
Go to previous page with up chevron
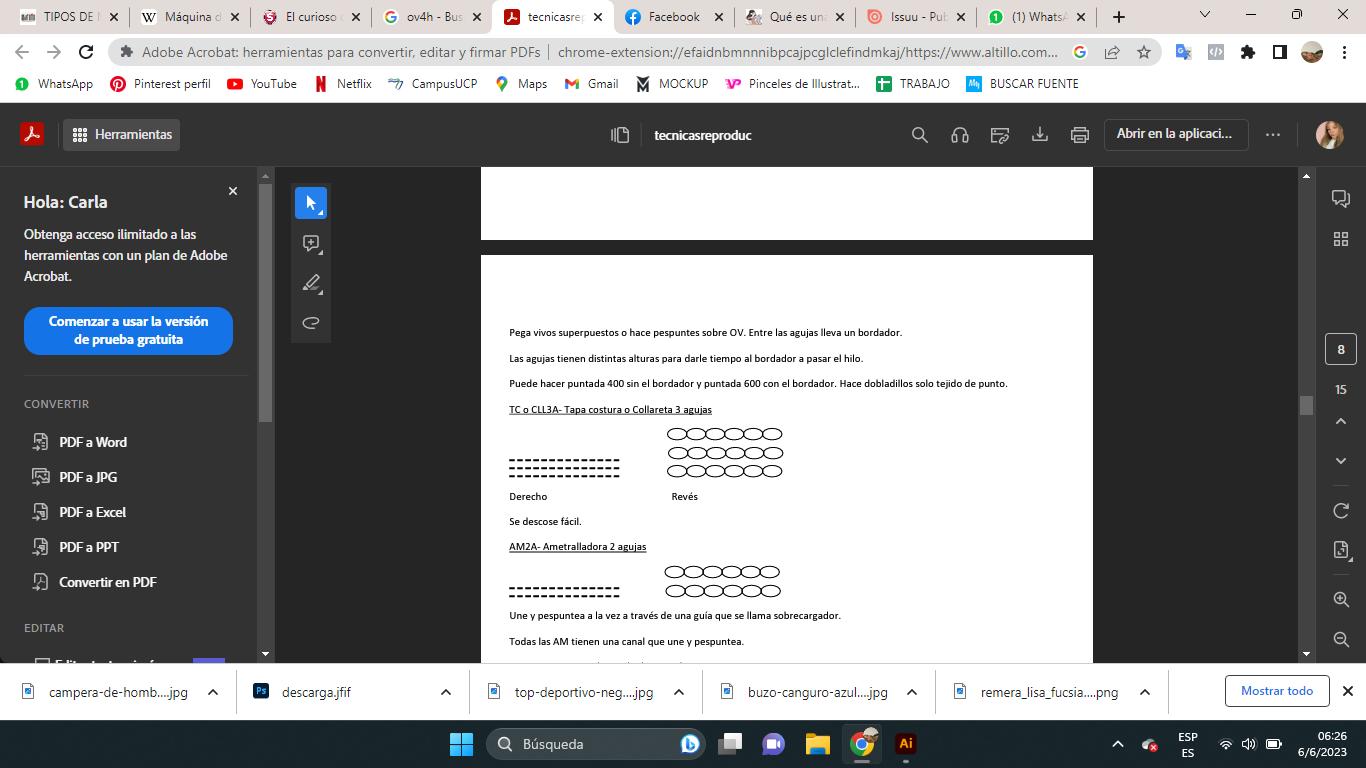pos(1341,421)
